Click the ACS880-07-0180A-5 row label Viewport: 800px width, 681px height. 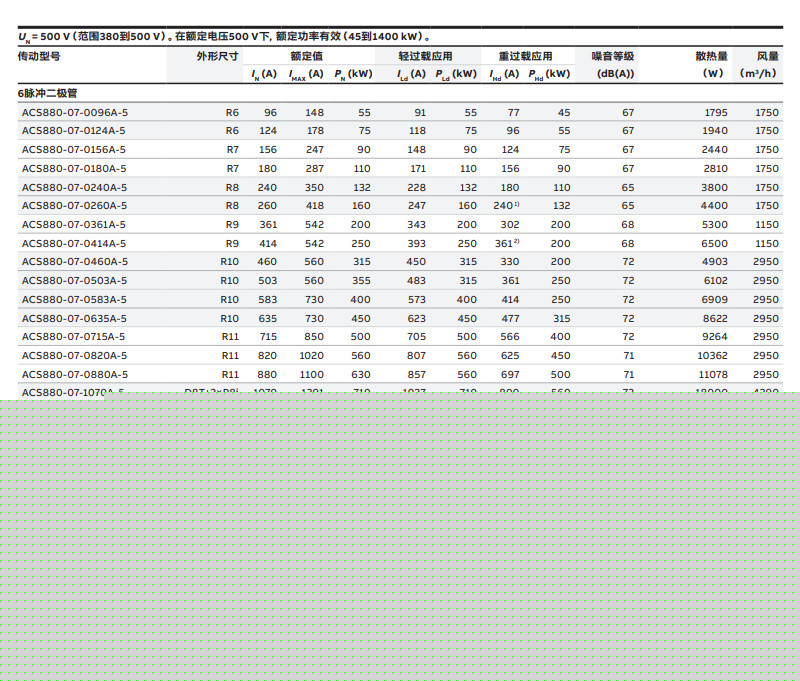[x=74, y=168]
